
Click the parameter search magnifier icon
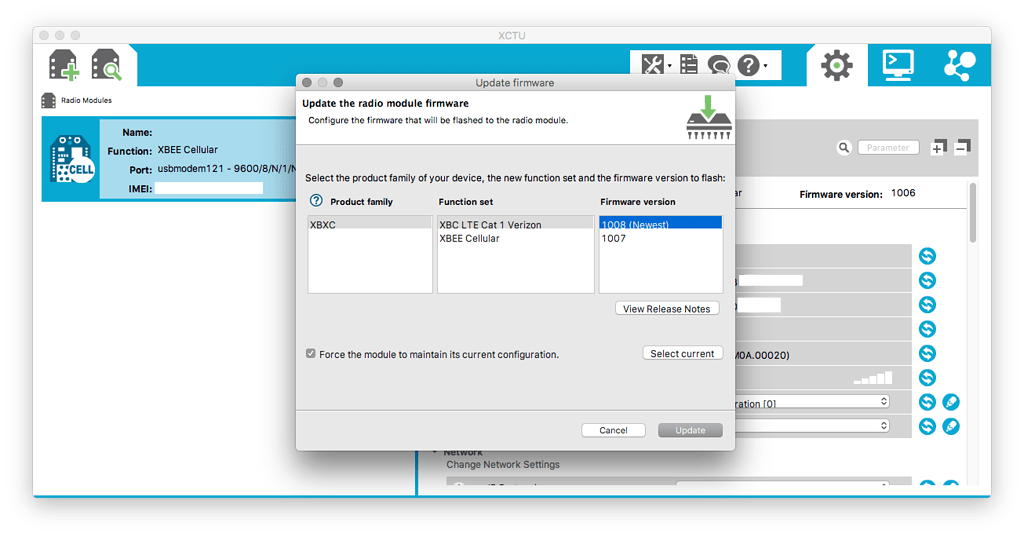click(x=844, y=148)
